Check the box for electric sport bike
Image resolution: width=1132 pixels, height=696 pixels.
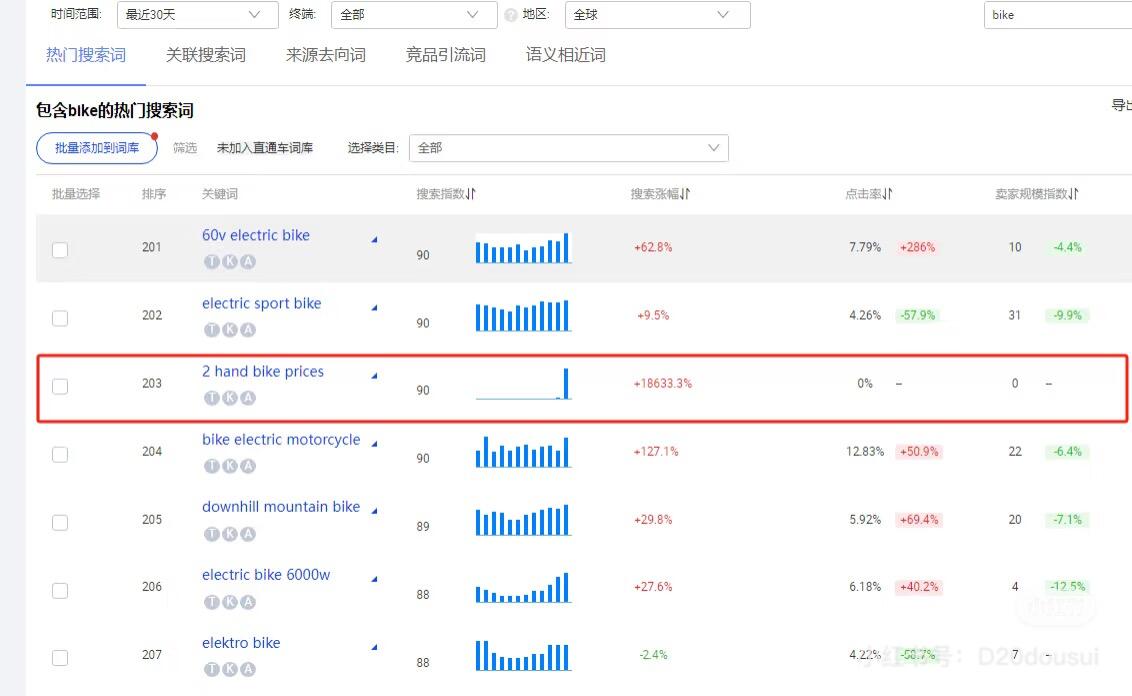tap(60, 318)
